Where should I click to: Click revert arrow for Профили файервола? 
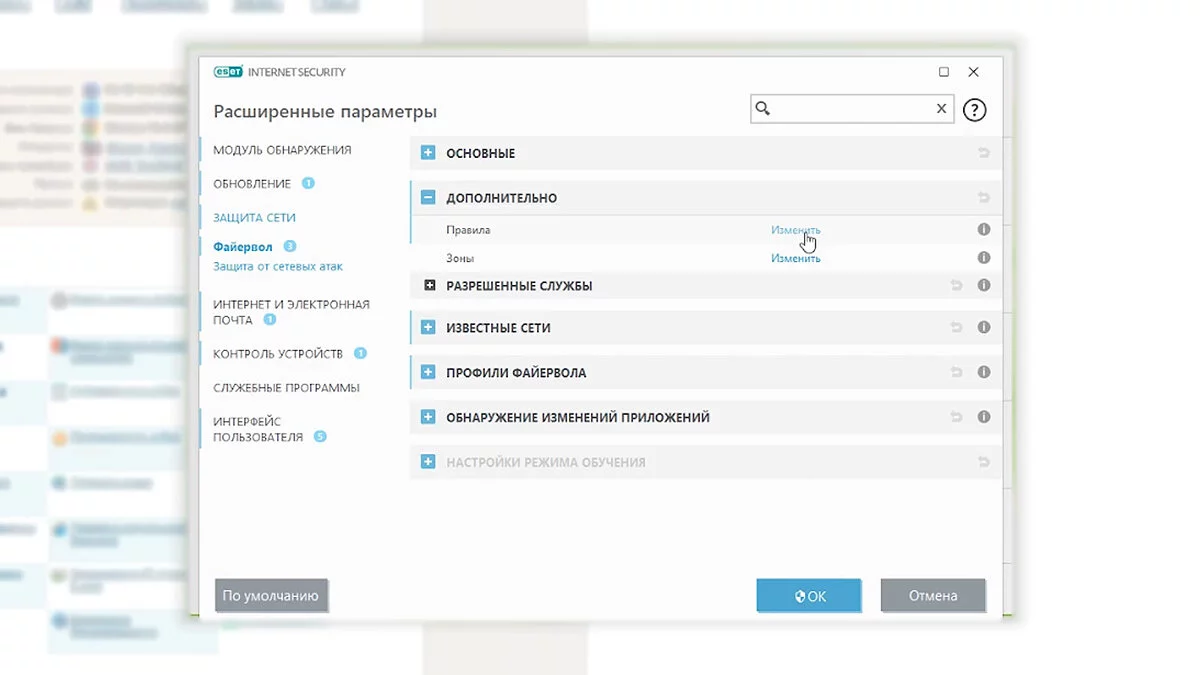957,373
